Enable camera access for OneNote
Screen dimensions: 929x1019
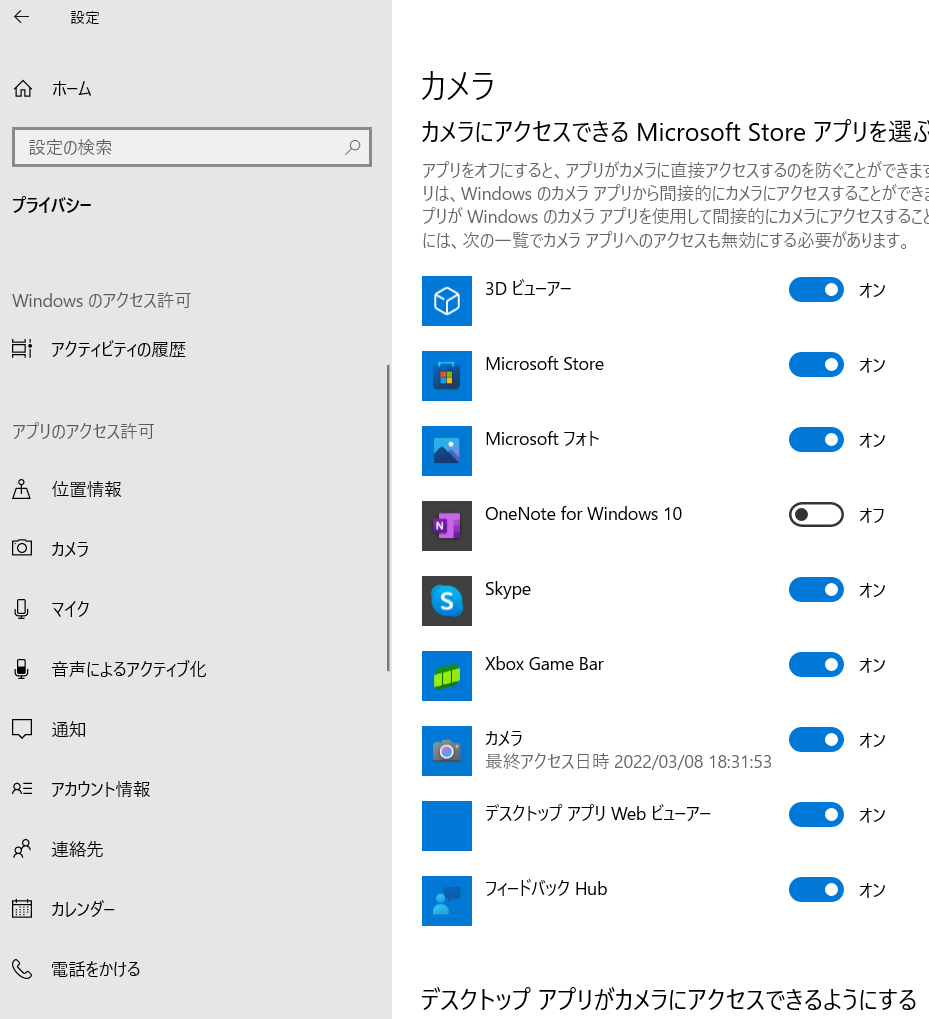point(817,515)
